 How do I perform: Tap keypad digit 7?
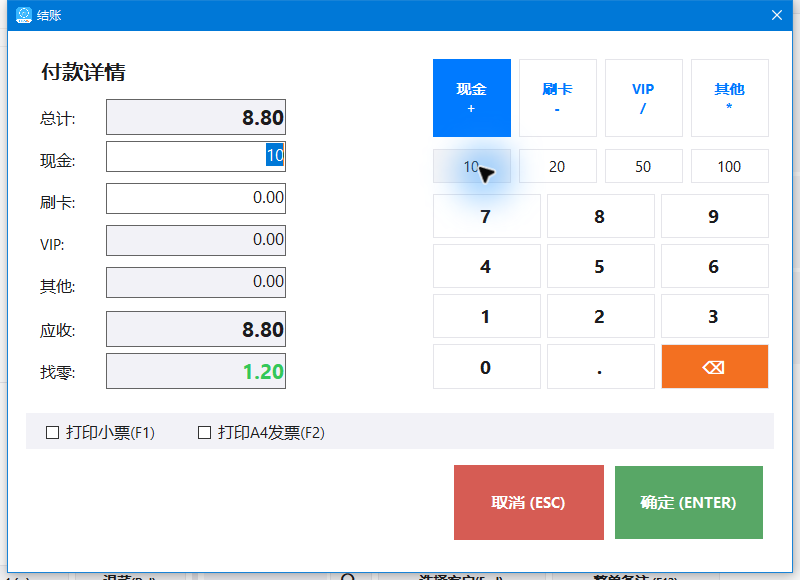[486, 216]
